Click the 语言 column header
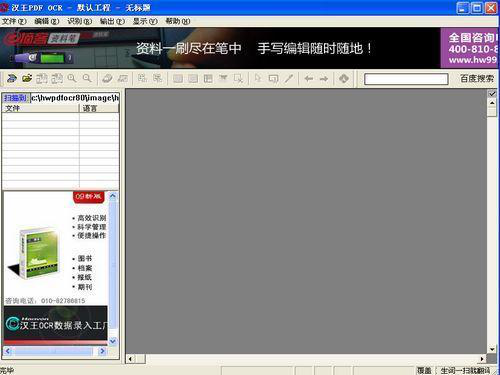 pyautogui.click(x=99, y=108)
